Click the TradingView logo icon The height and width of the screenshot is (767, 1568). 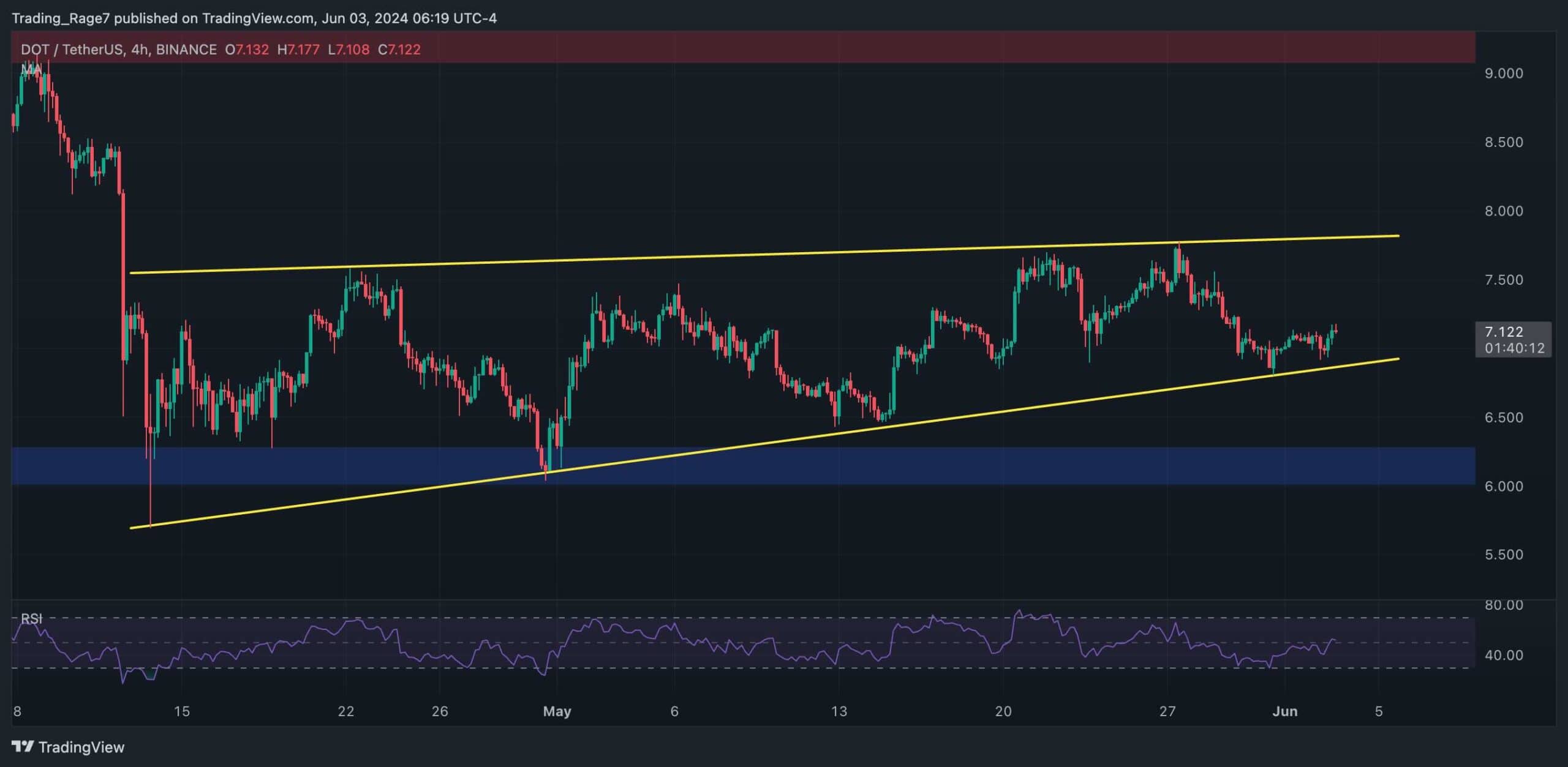point(23,746)
